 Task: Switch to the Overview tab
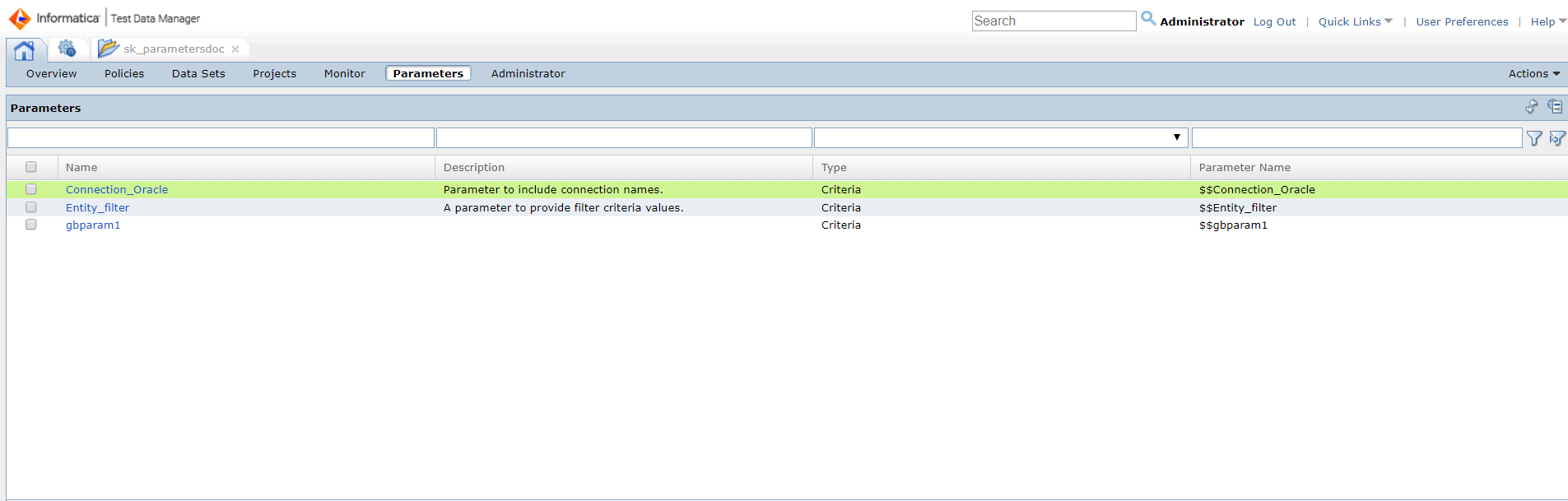51,74
